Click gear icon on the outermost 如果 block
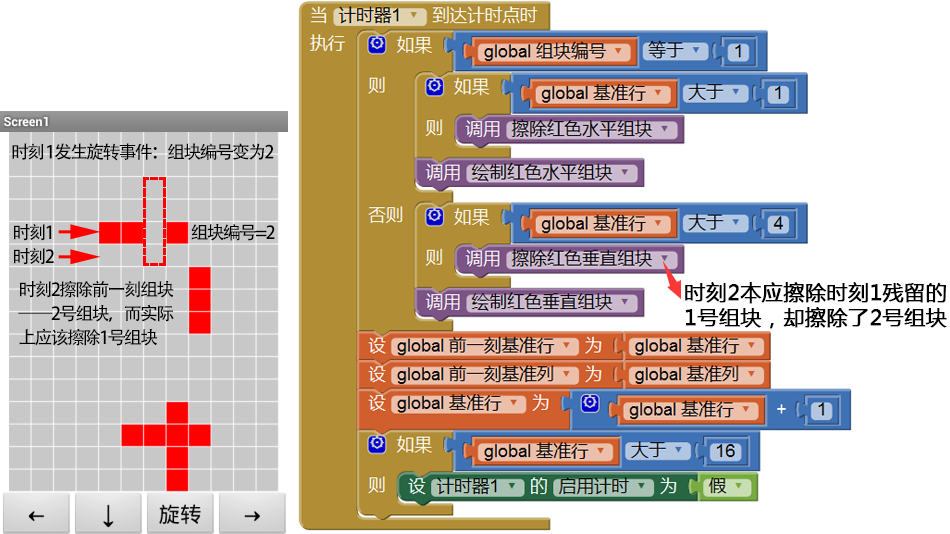This screenshot has width=950, height=534. click(x=377, y=45)
